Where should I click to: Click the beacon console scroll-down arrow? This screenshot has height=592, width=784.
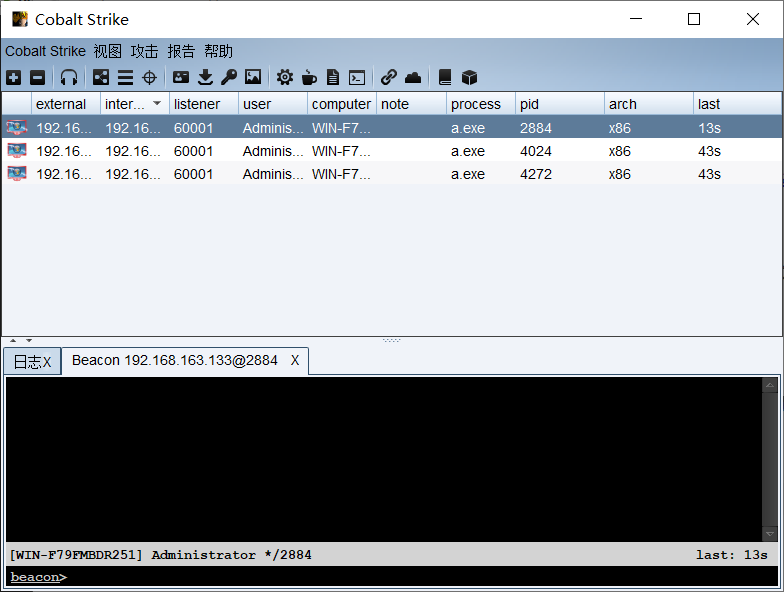(770, 534)
